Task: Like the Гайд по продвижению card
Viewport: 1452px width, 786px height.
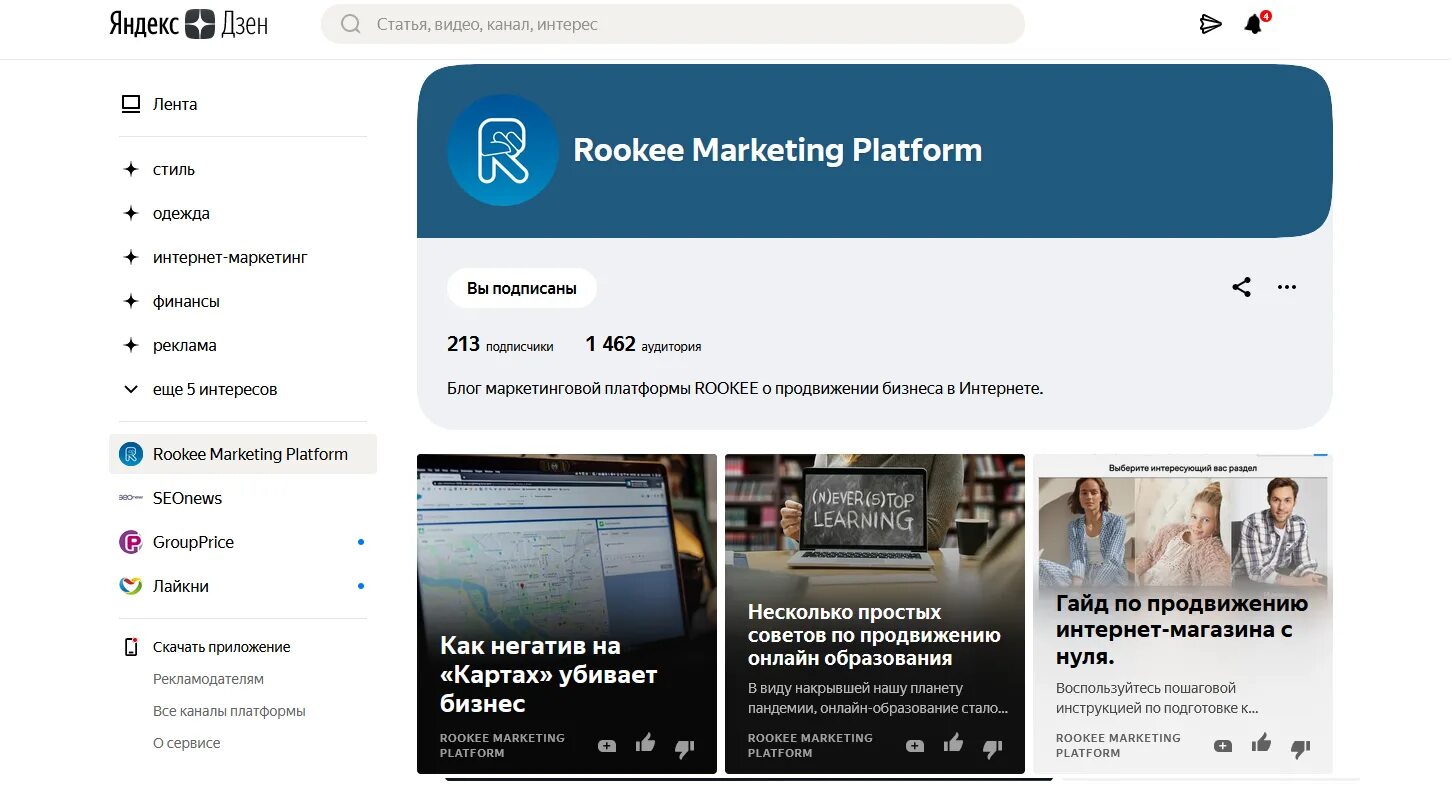Action: [x=1261, y=743]
